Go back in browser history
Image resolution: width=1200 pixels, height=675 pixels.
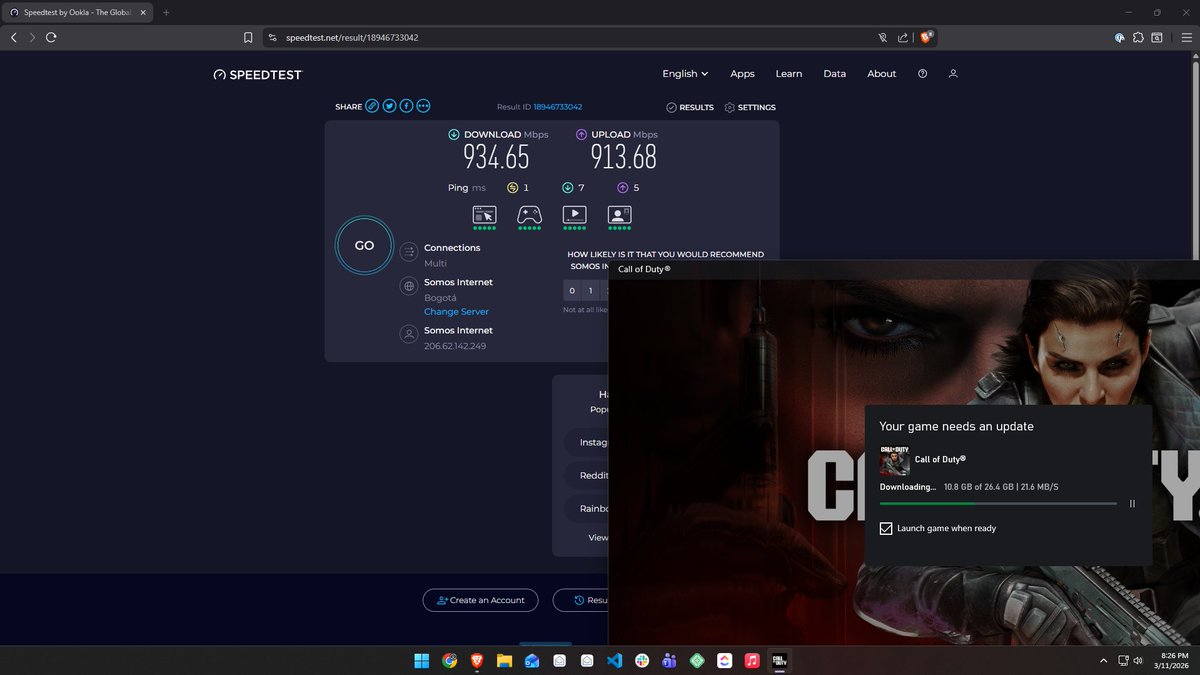13,37
